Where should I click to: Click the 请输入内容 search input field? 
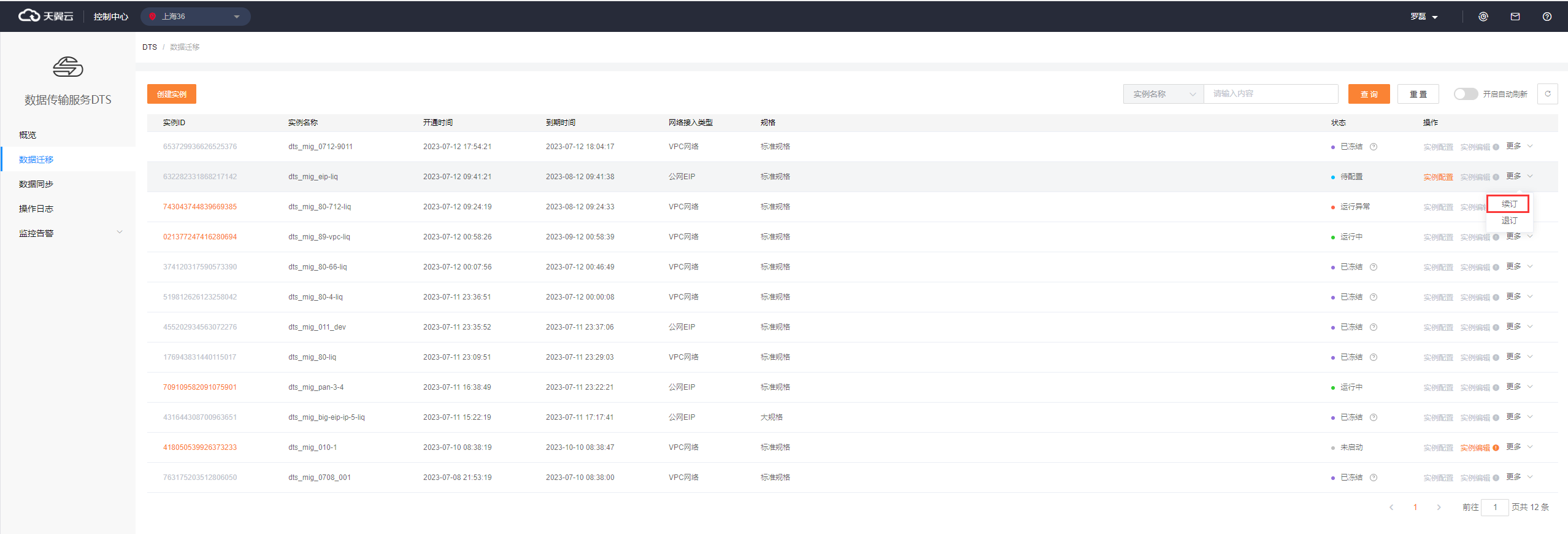click(x=1270, y=94)
